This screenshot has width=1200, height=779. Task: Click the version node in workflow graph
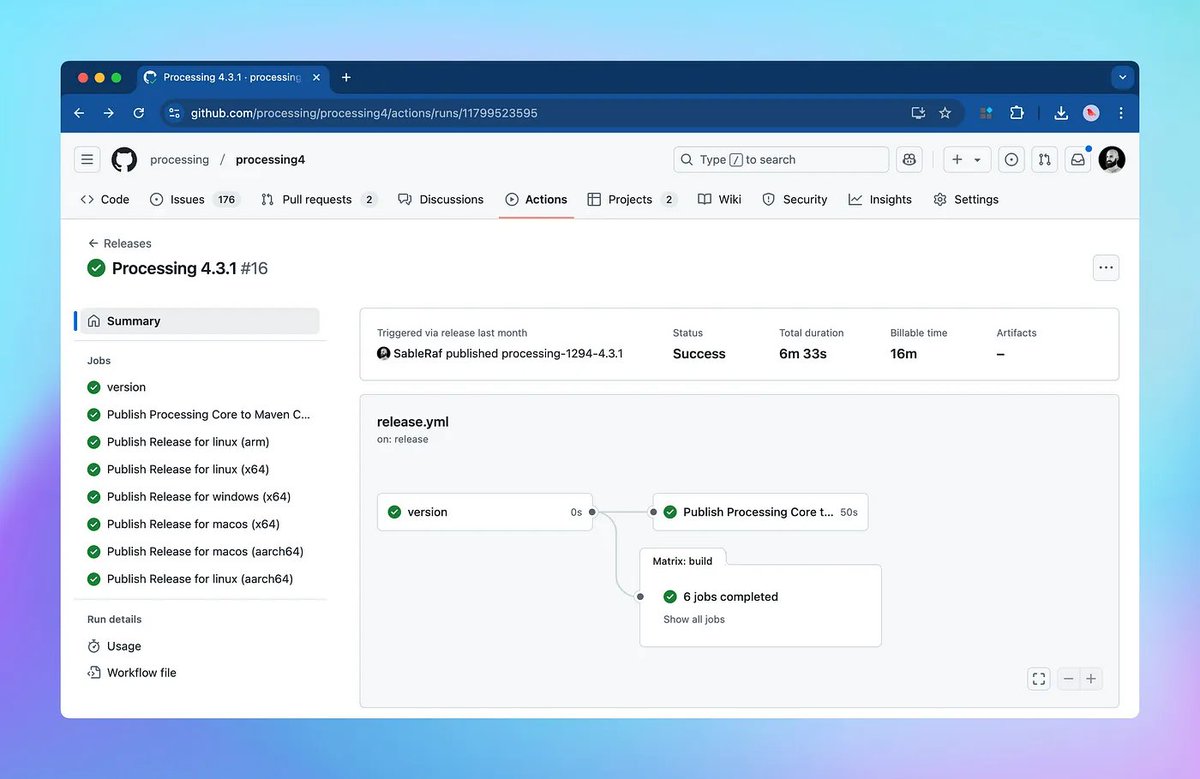485,512
